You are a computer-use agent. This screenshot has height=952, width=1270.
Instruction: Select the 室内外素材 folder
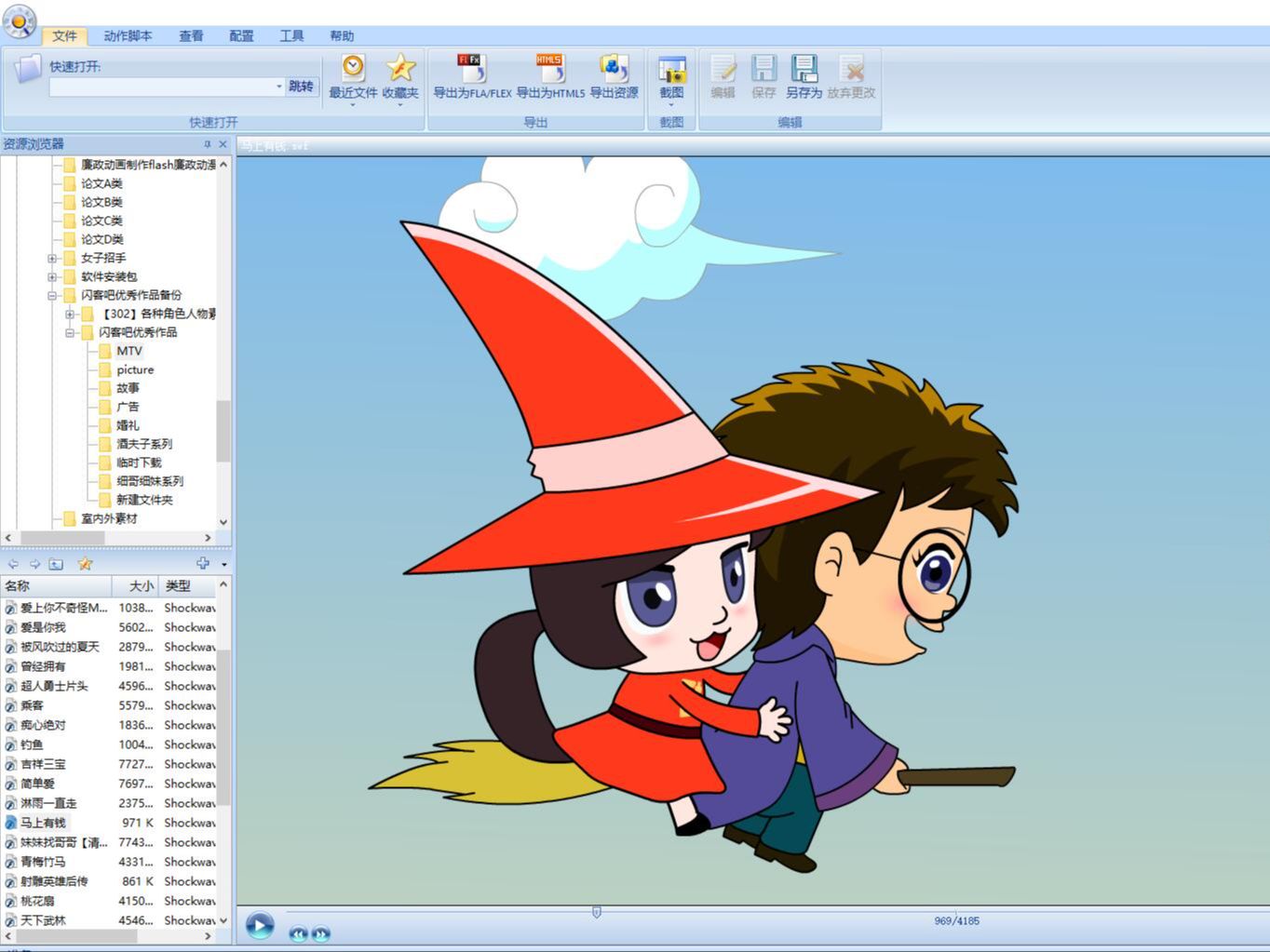[x=109, y=518]
